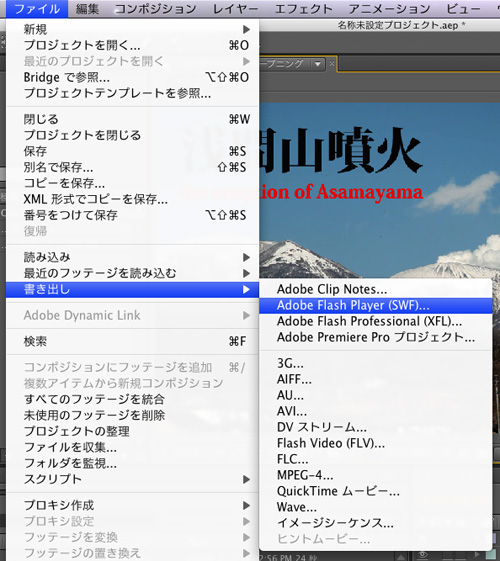
Task: Export as イメージシーケンス...
Action: coord(376,523)
